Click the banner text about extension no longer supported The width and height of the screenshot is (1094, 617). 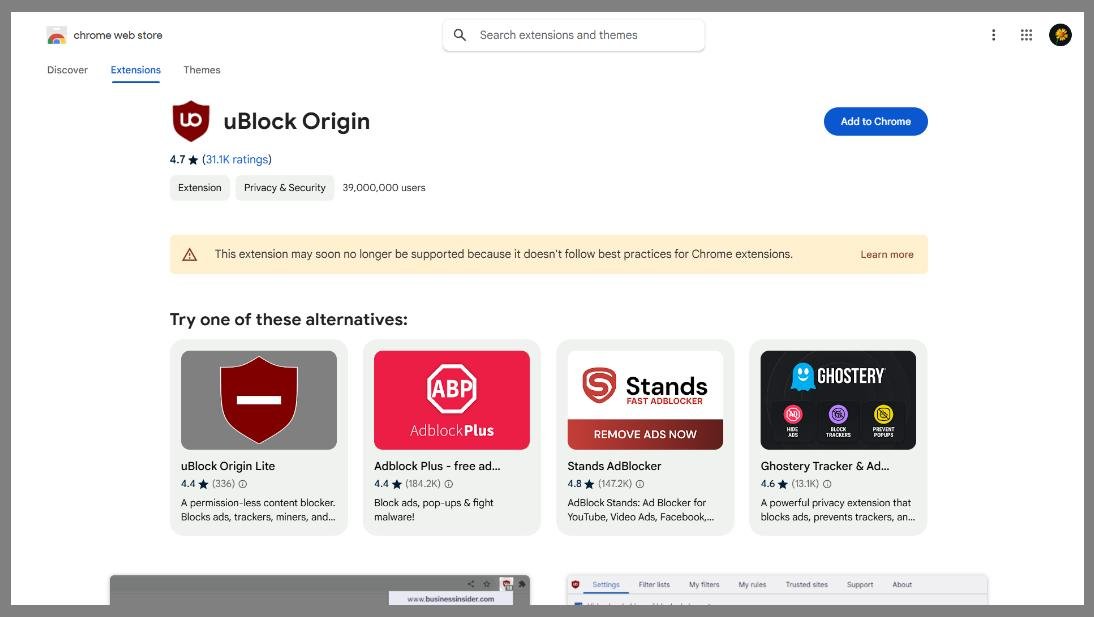coord(504,254)
